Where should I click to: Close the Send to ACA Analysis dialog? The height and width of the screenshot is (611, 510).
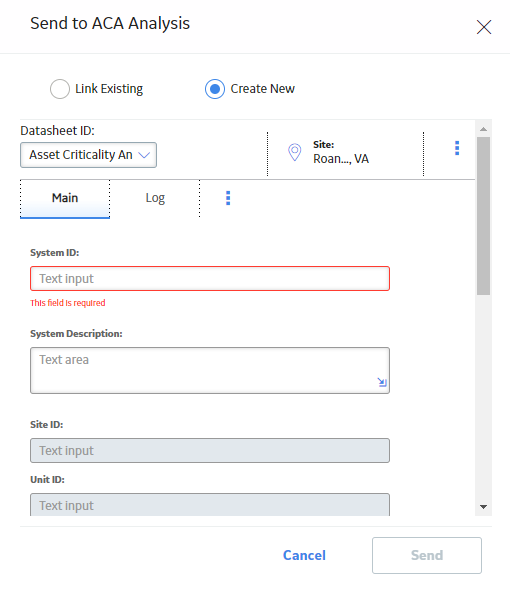(x=484, y=27)
